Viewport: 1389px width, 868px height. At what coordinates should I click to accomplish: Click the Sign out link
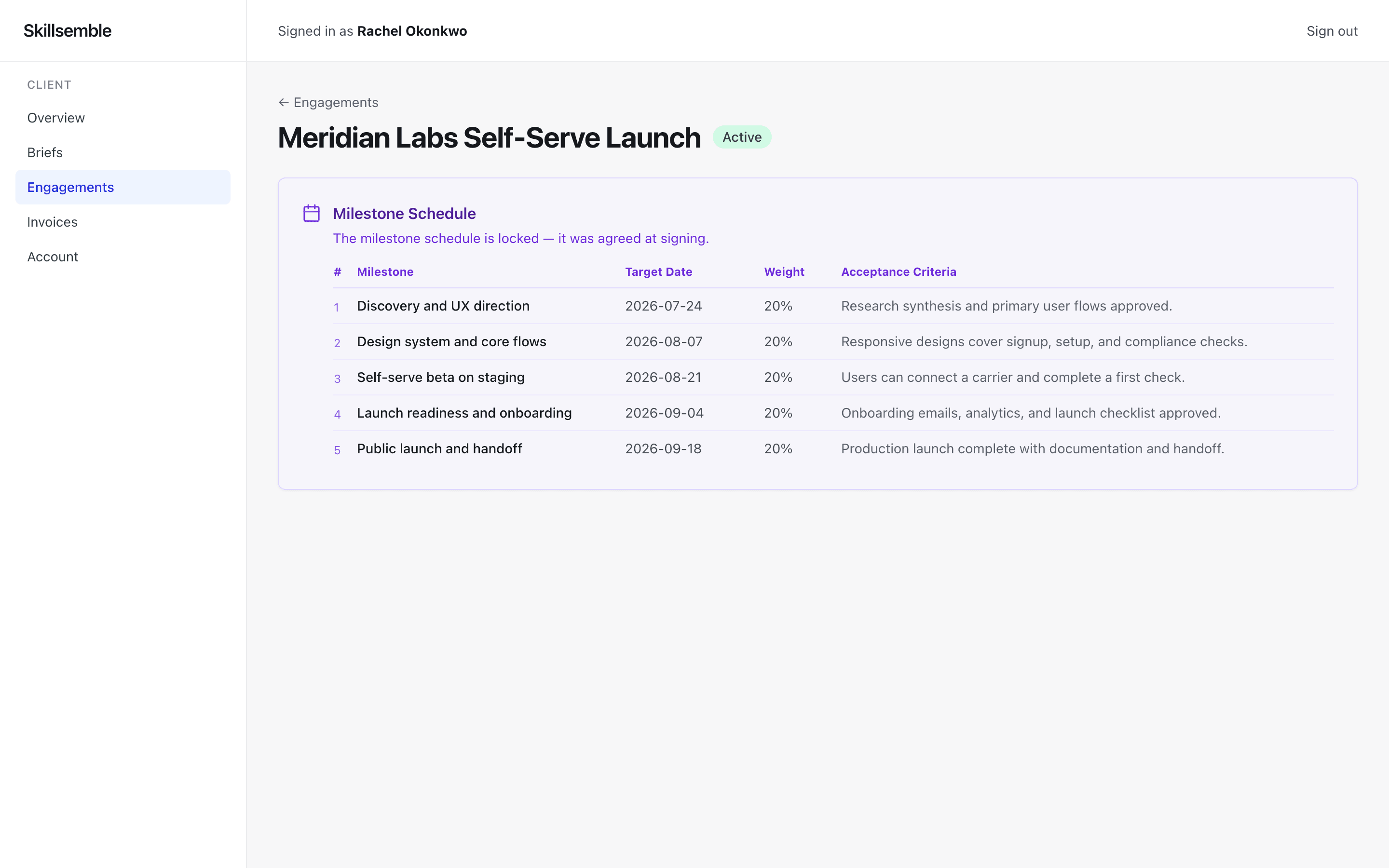1332,31
